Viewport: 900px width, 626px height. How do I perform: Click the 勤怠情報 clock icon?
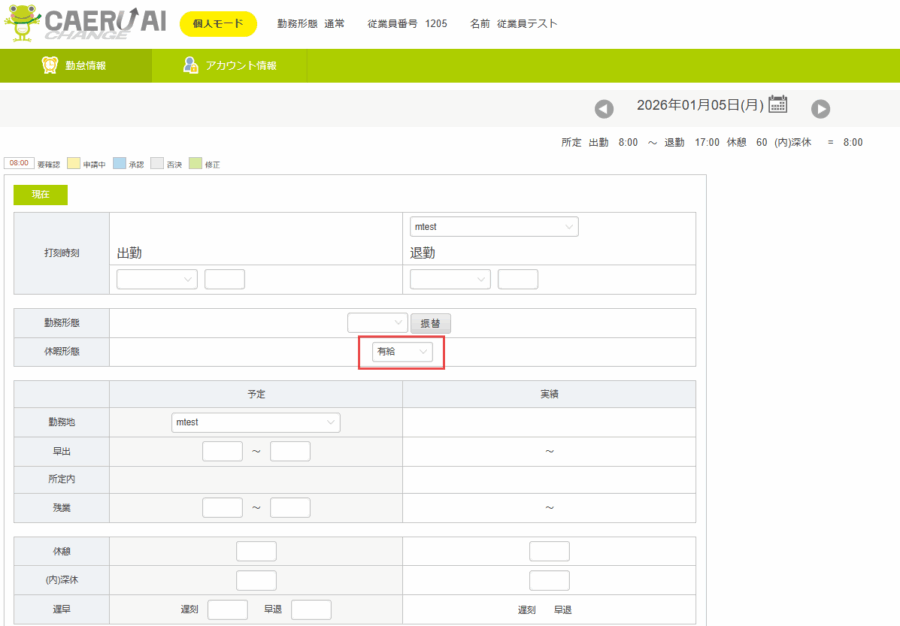49,65
